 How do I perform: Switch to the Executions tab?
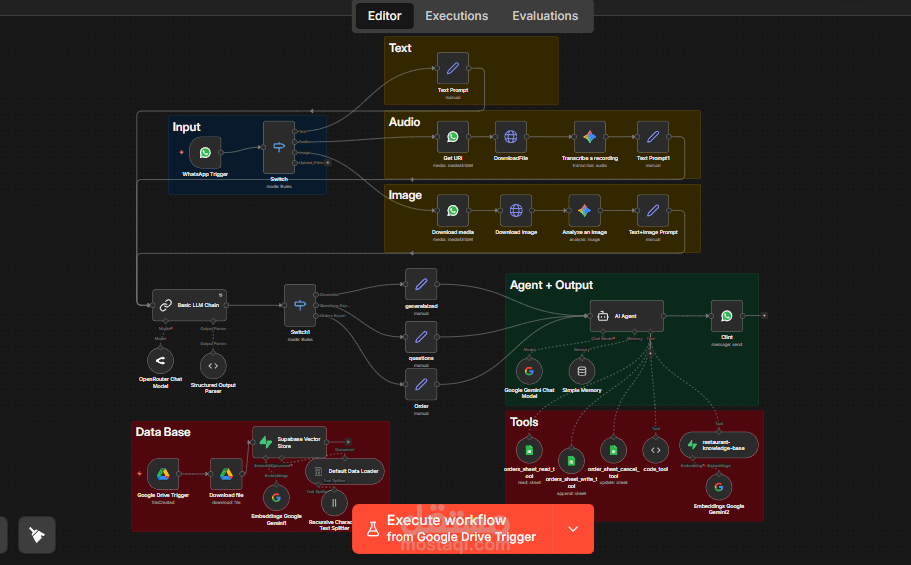pyautogui.click(x=457, y=16)
